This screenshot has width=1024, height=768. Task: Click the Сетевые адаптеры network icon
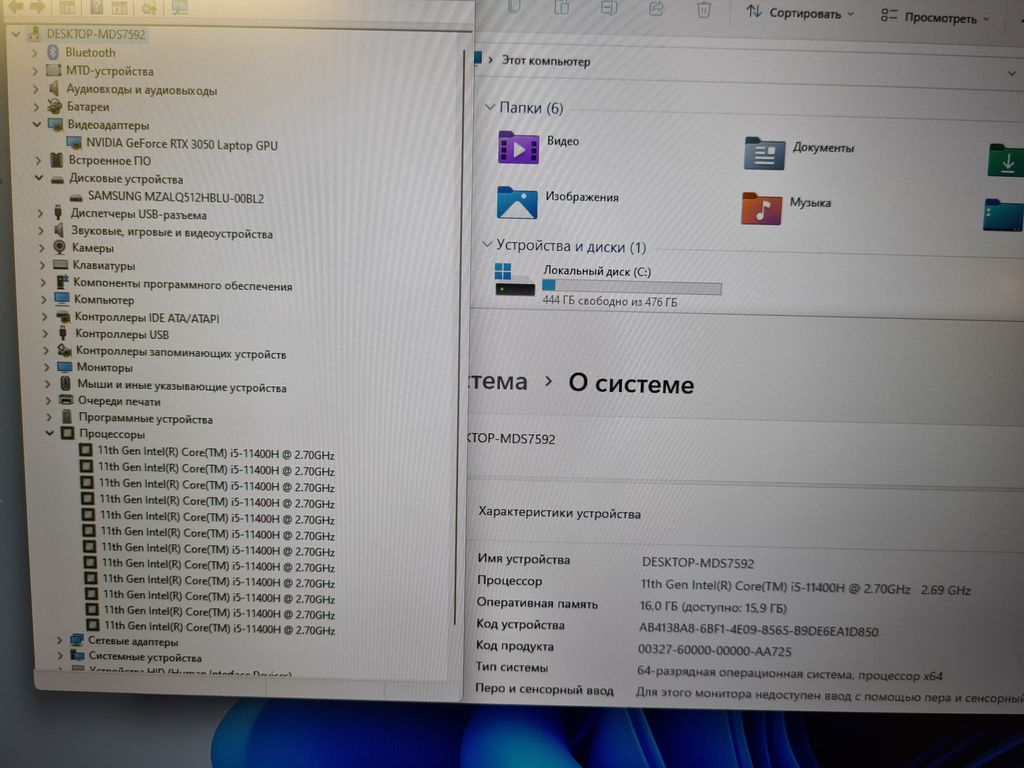[x=76, y=640]
